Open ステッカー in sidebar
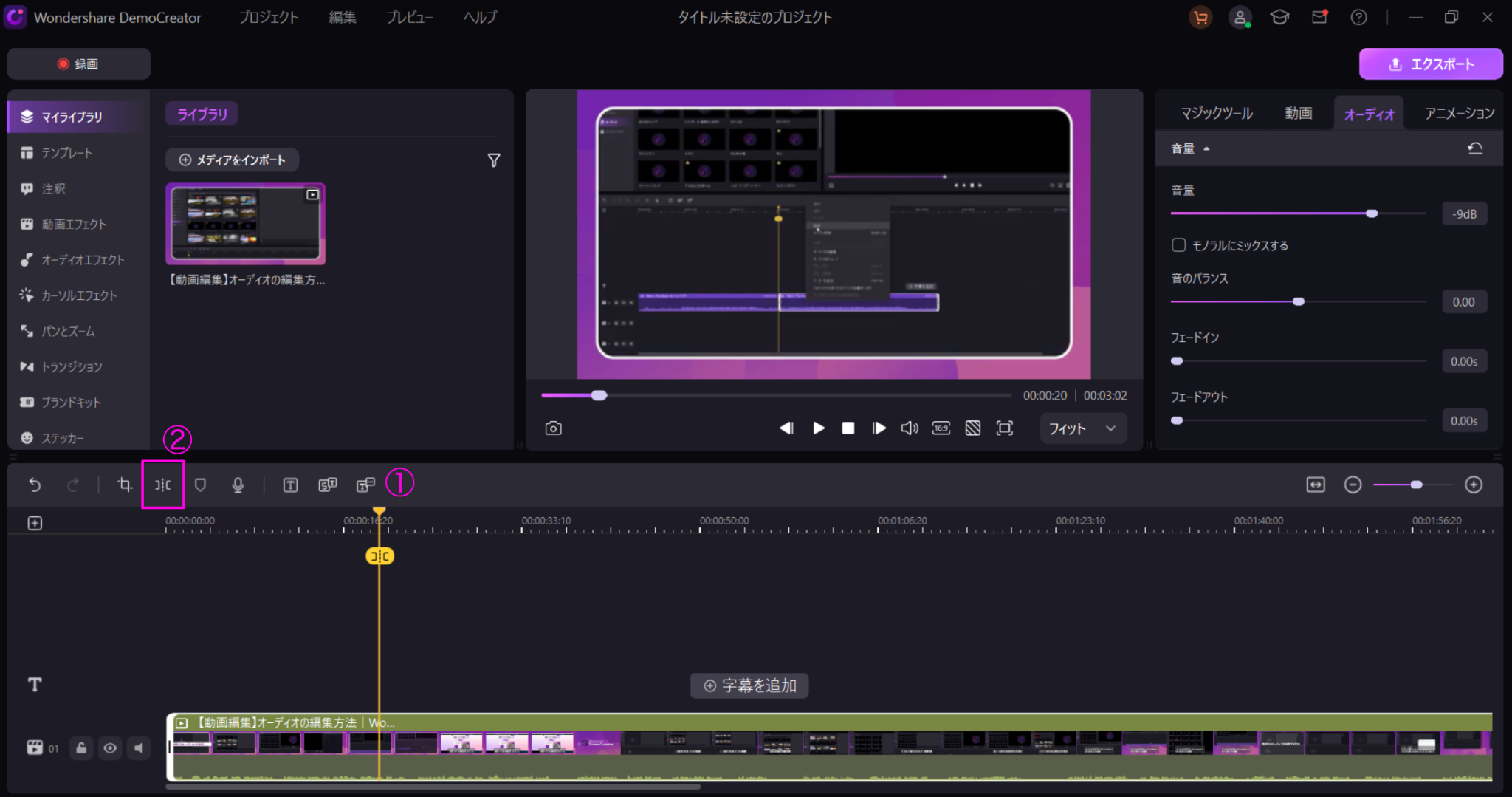Screen dimensions: 1512x797 78,438
